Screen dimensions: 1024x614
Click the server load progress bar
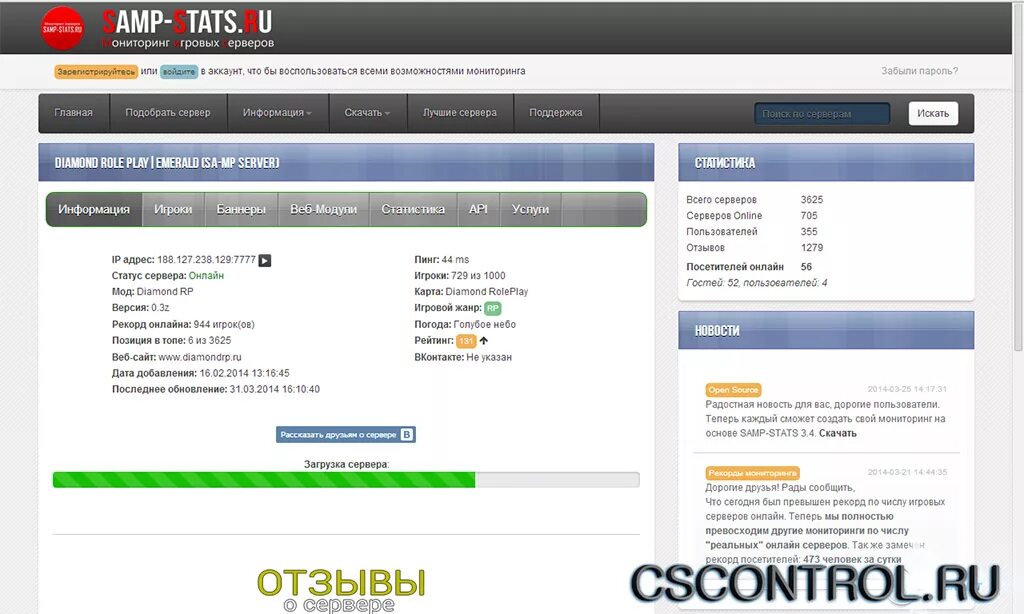[x=346, y=479]
